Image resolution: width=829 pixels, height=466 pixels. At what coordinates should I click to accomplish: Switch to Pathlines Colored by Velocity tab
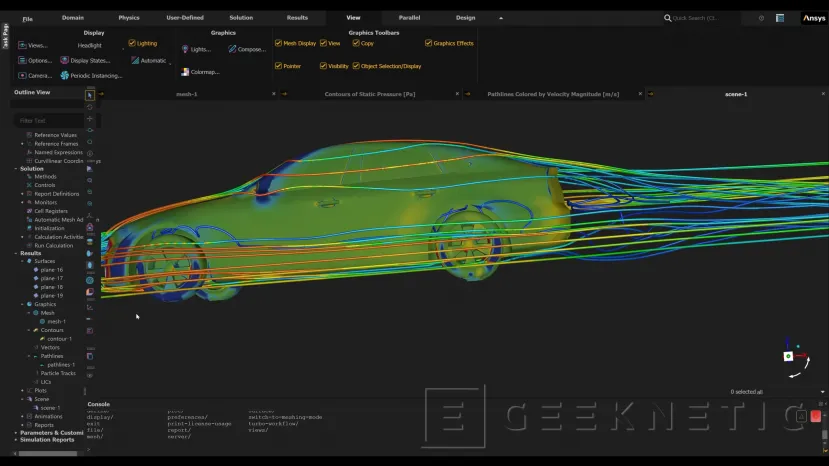[x=553, y=94]
